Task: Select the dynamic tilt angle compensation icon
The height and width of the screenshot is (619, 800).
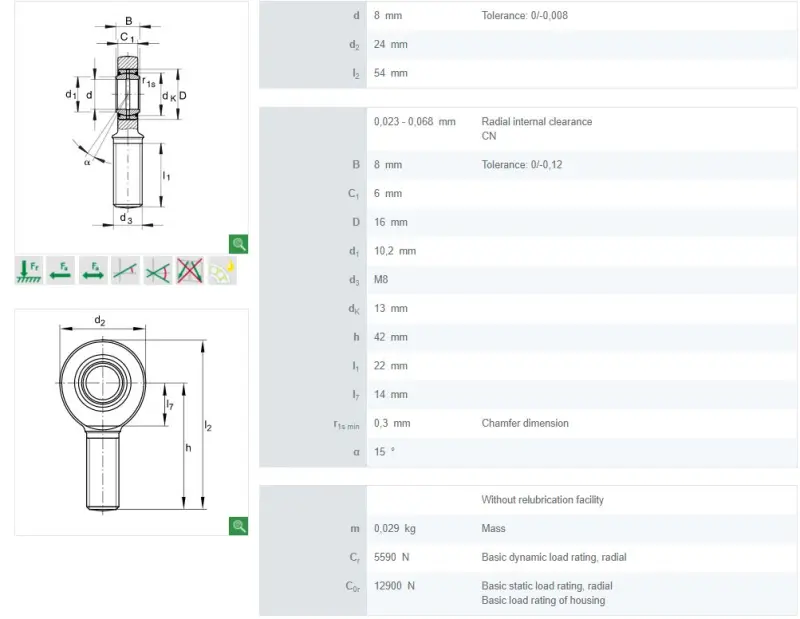Action: pyautogui.click(x=158, y=270)
